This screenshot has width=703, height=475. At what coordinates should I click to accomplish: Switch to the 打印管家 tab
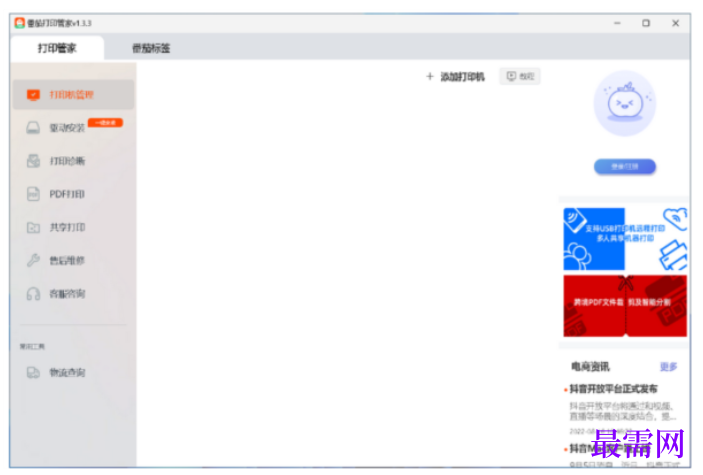click(x=57, y=48)
